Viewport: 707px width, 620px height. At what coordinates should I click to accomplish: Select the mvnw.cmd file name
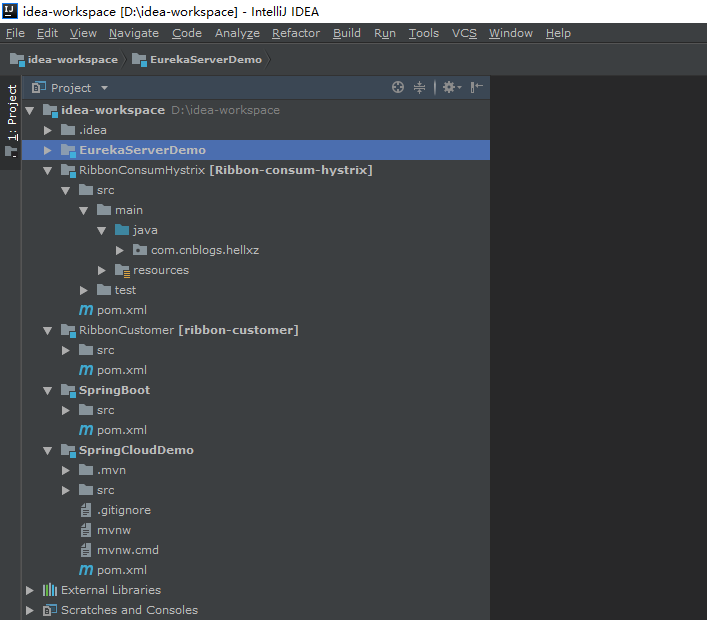pyautogui.click(x=128, y=550)
